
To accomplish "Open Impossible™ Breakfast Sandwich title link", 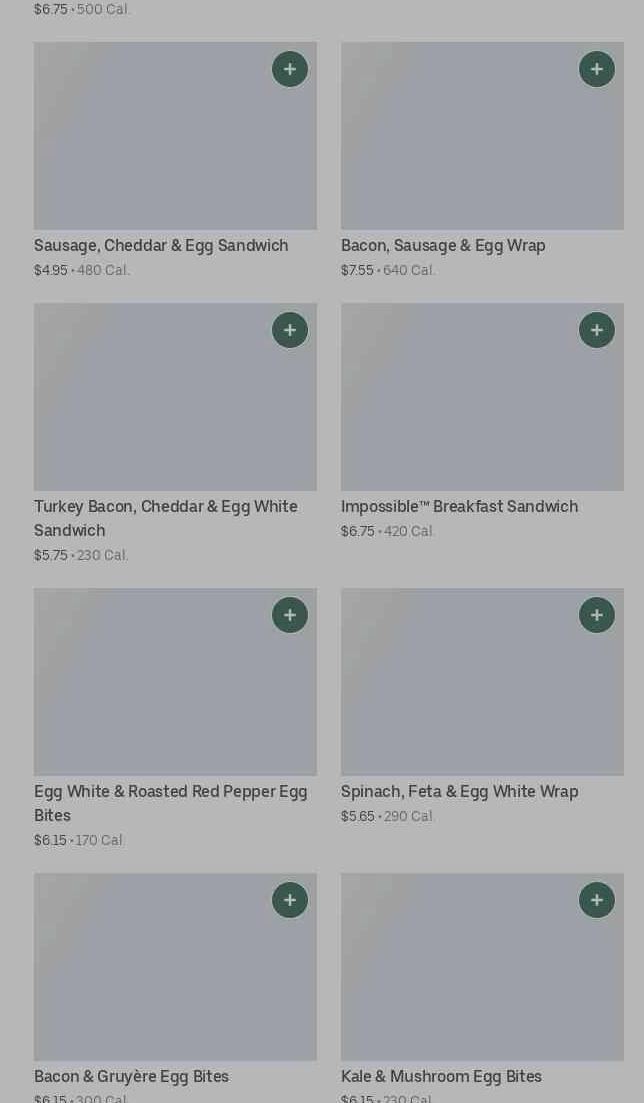I will 460,506.
